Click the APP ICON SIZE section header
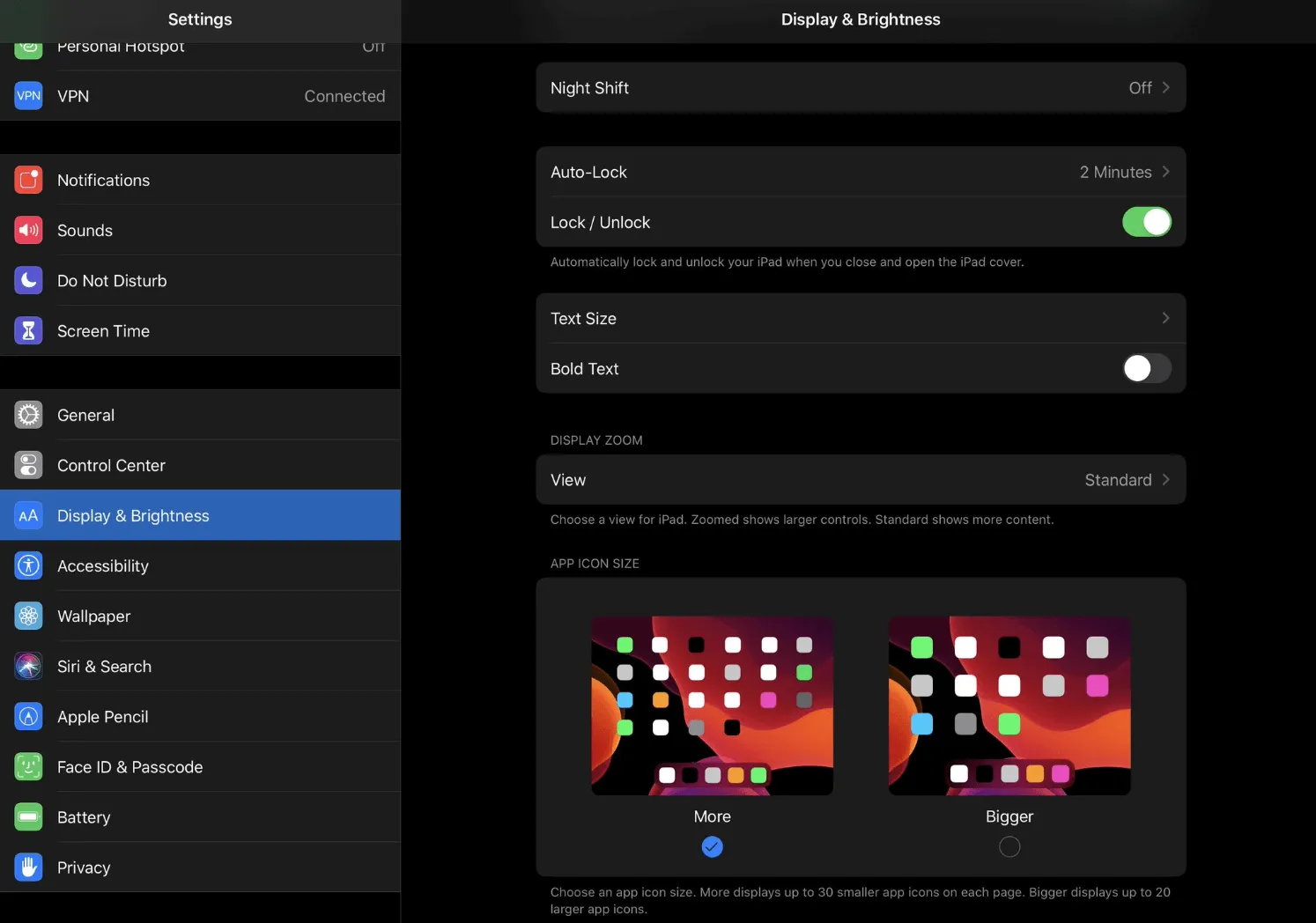 point(595,564)
